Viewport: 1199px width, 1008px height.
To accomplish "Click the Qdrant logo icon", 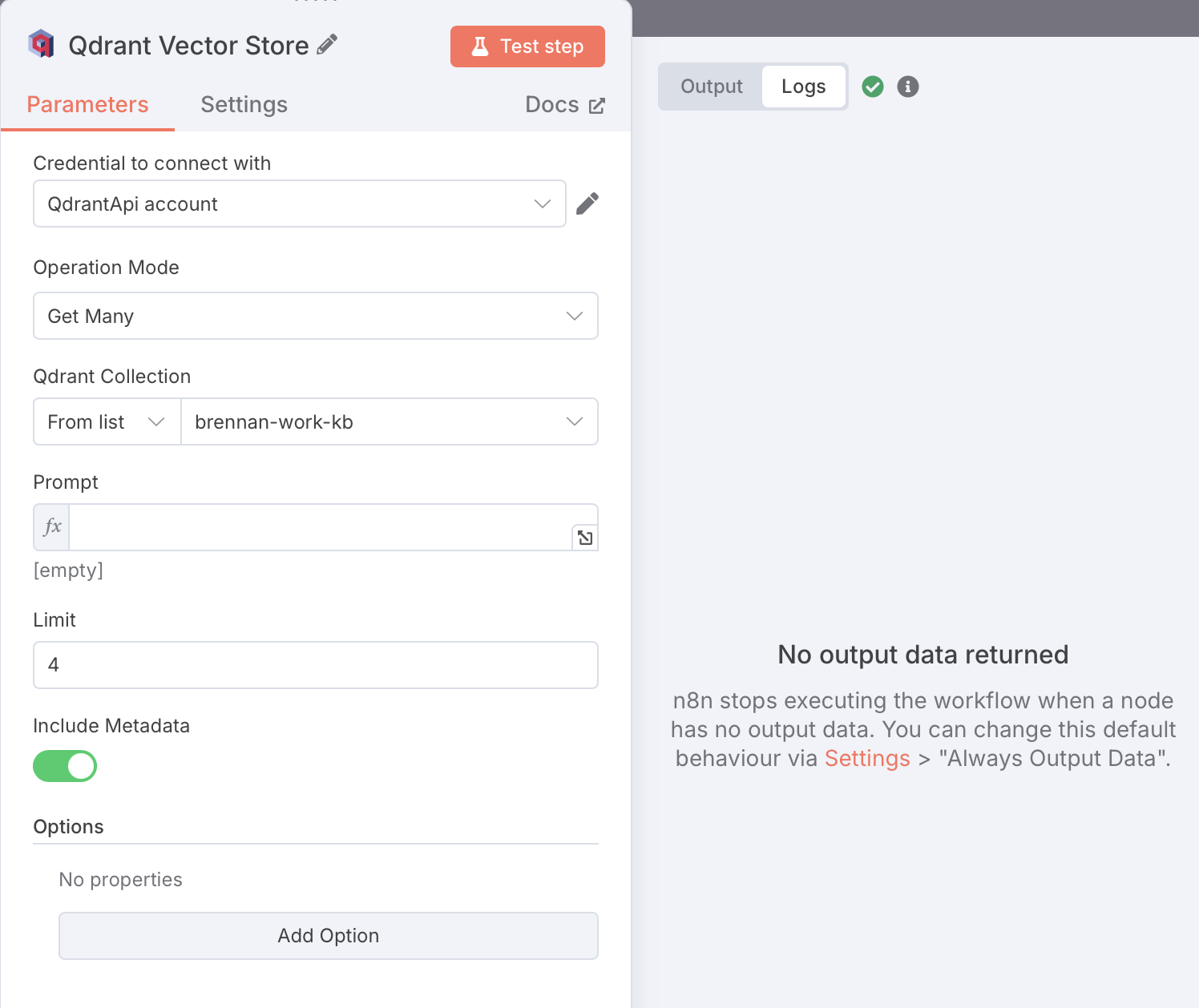I will [41, 44].
